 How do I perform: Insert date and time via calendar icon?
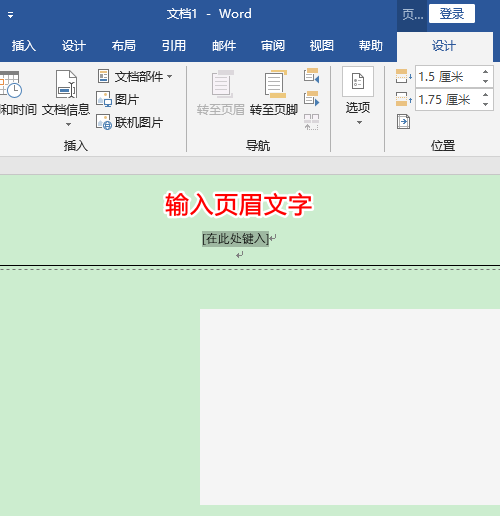coord(11,84)
